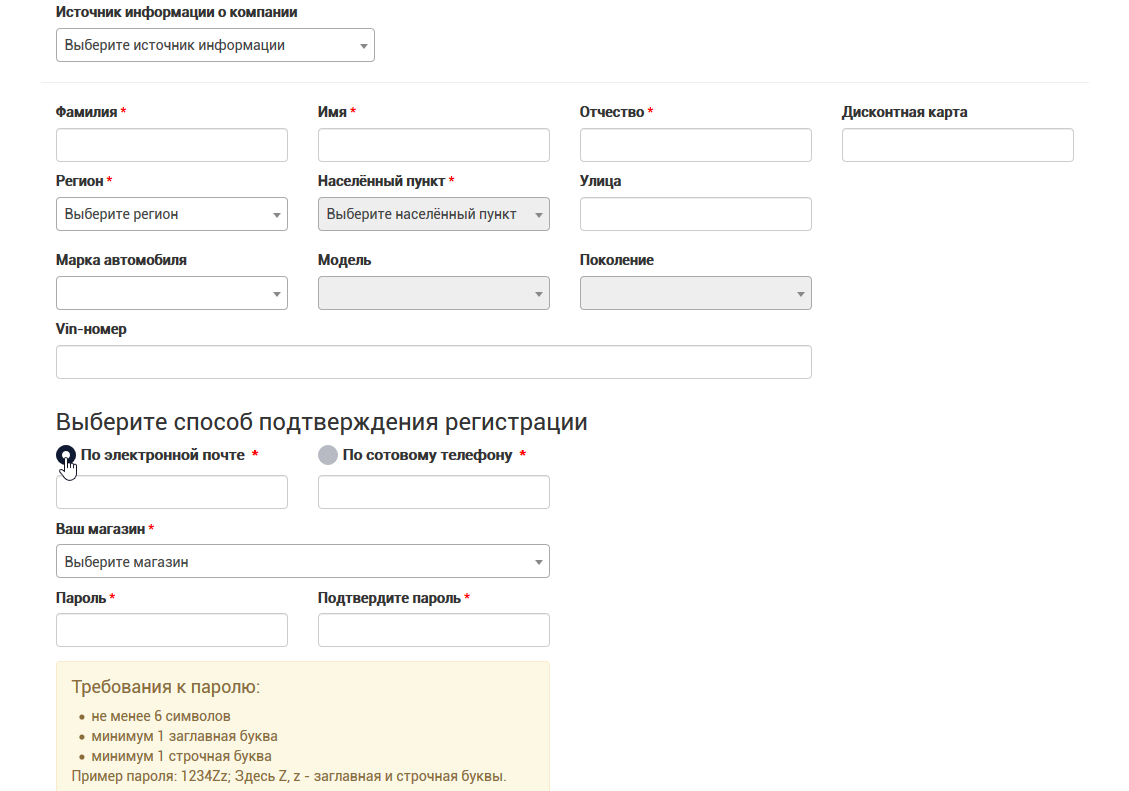Image resolution: width=1129 pixels, height=791 pixels.
Task: Click the Vin-номер input field
Action: pyautogui.click(x=433, y=362)
